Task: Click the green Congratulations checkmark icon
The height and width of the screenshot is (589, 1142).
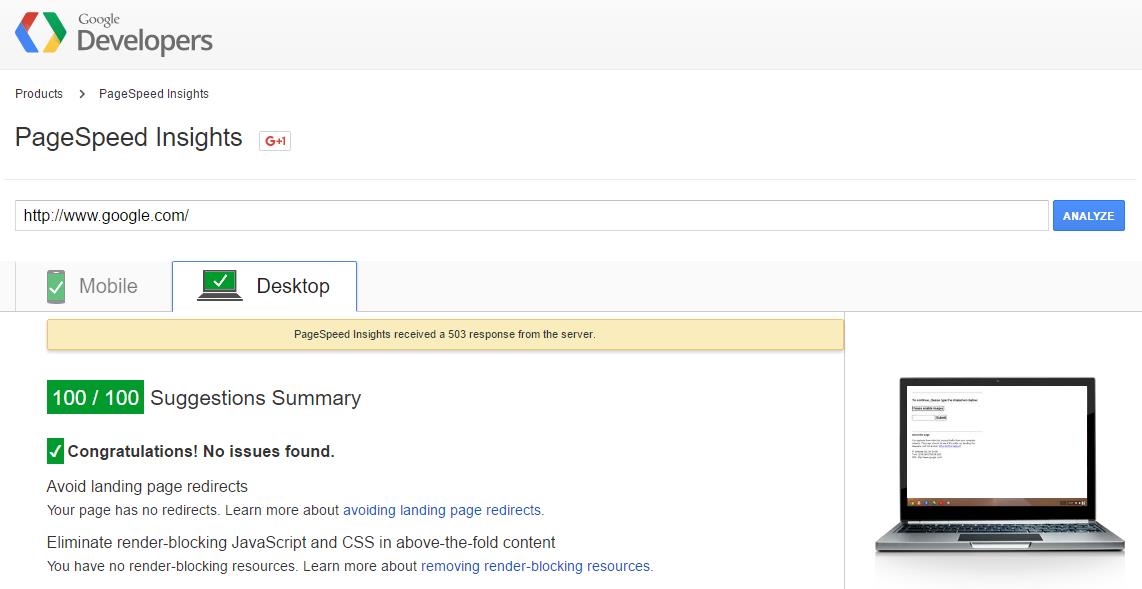Action: coord(55,451)
